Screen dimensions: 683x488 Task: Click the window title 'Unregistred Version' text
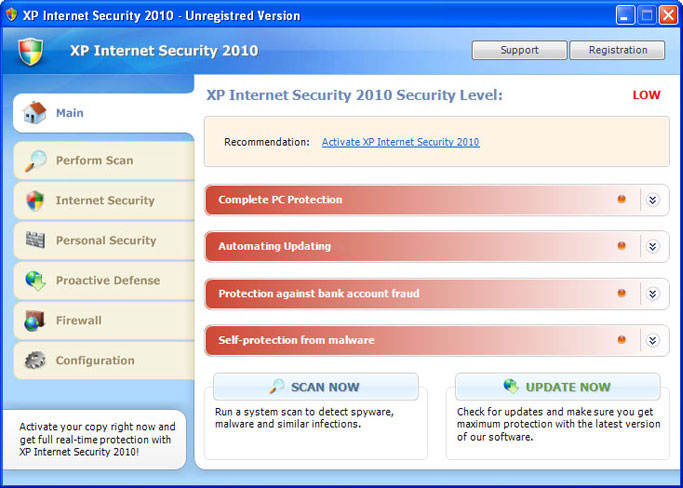[x=243, y=16]
